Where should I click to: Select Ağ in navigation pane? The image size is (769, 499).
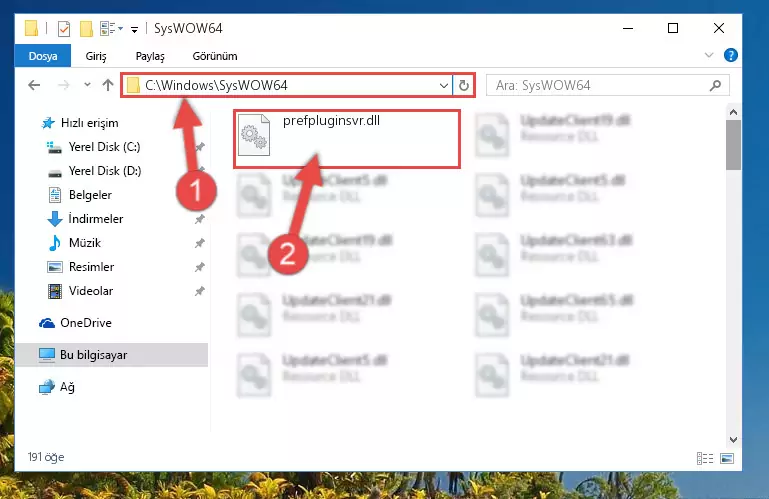coord(67,387)
